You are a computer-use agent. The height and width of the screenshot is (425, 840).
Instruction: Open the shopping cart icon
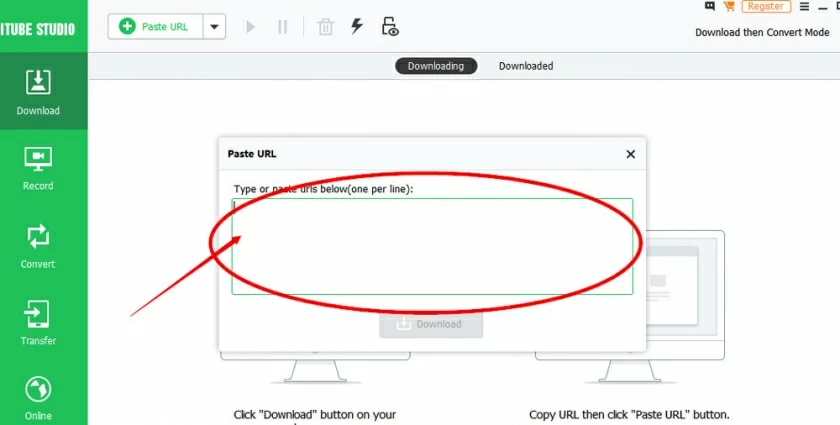728,6
